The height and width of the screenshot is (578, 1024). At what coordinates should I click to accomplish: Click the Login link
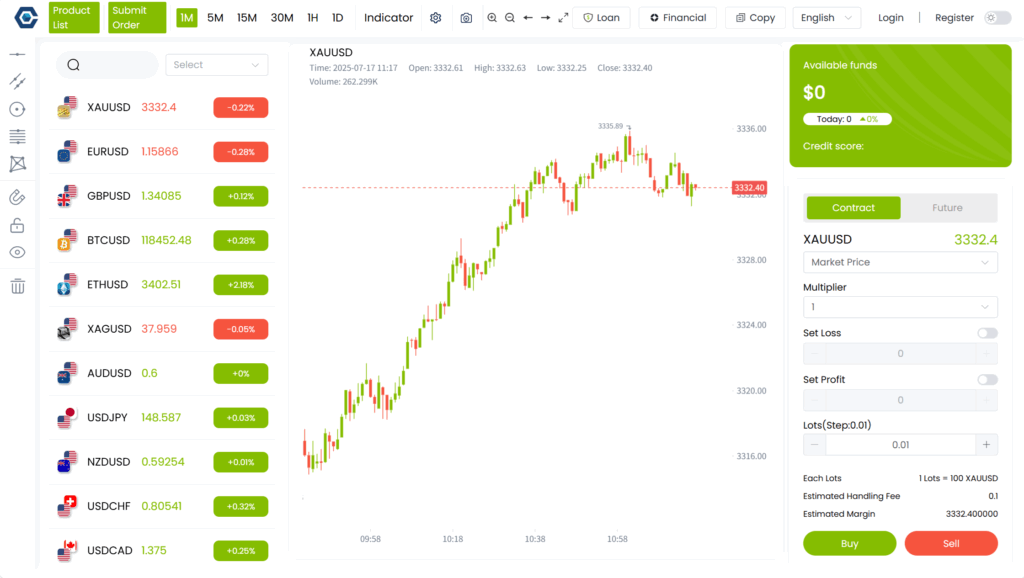pos(890,18)
